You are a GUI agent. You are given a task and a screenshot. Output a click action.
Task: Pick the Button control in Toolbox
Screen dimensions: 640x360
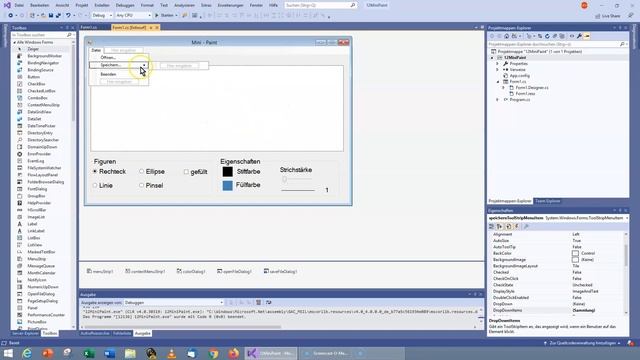coord(33,77)
